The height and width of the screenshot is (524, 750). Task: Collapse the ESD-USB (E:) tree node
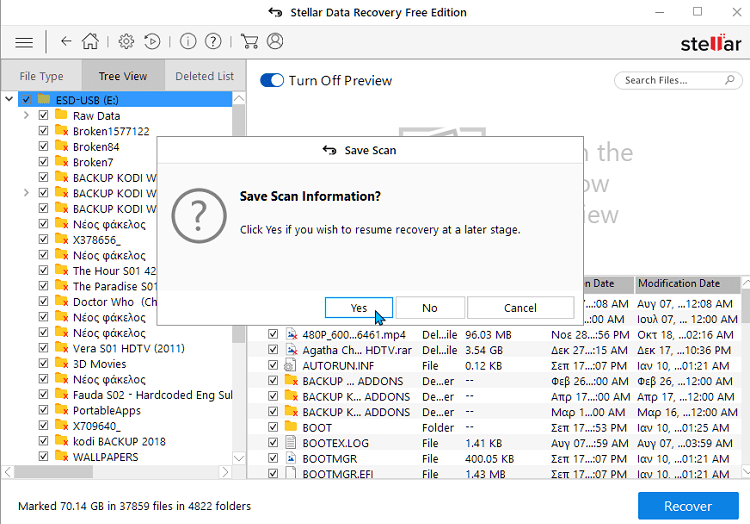[9, 99]
